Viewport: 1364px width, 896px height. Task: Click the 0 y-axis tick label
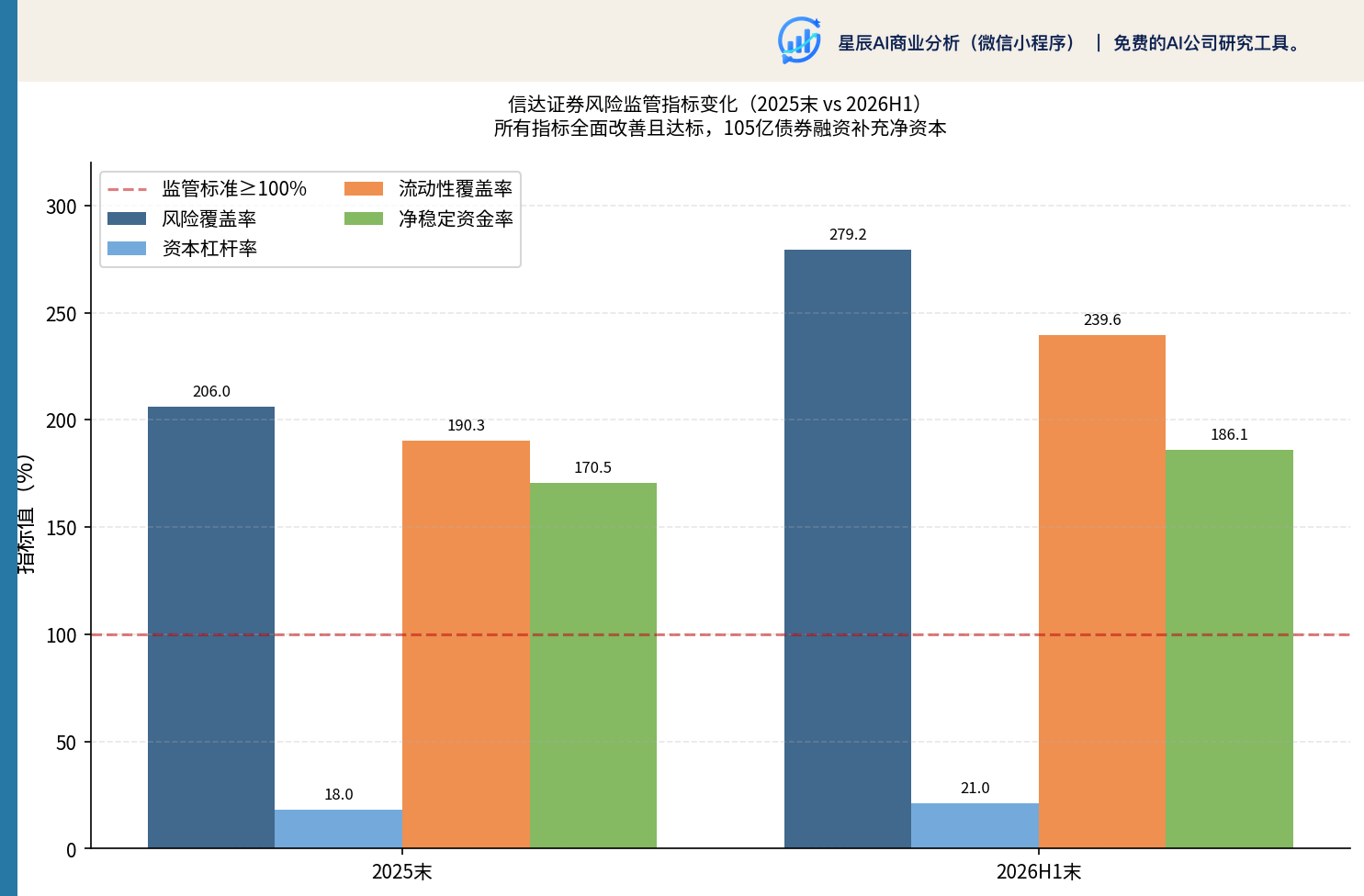tap(72, 850)
